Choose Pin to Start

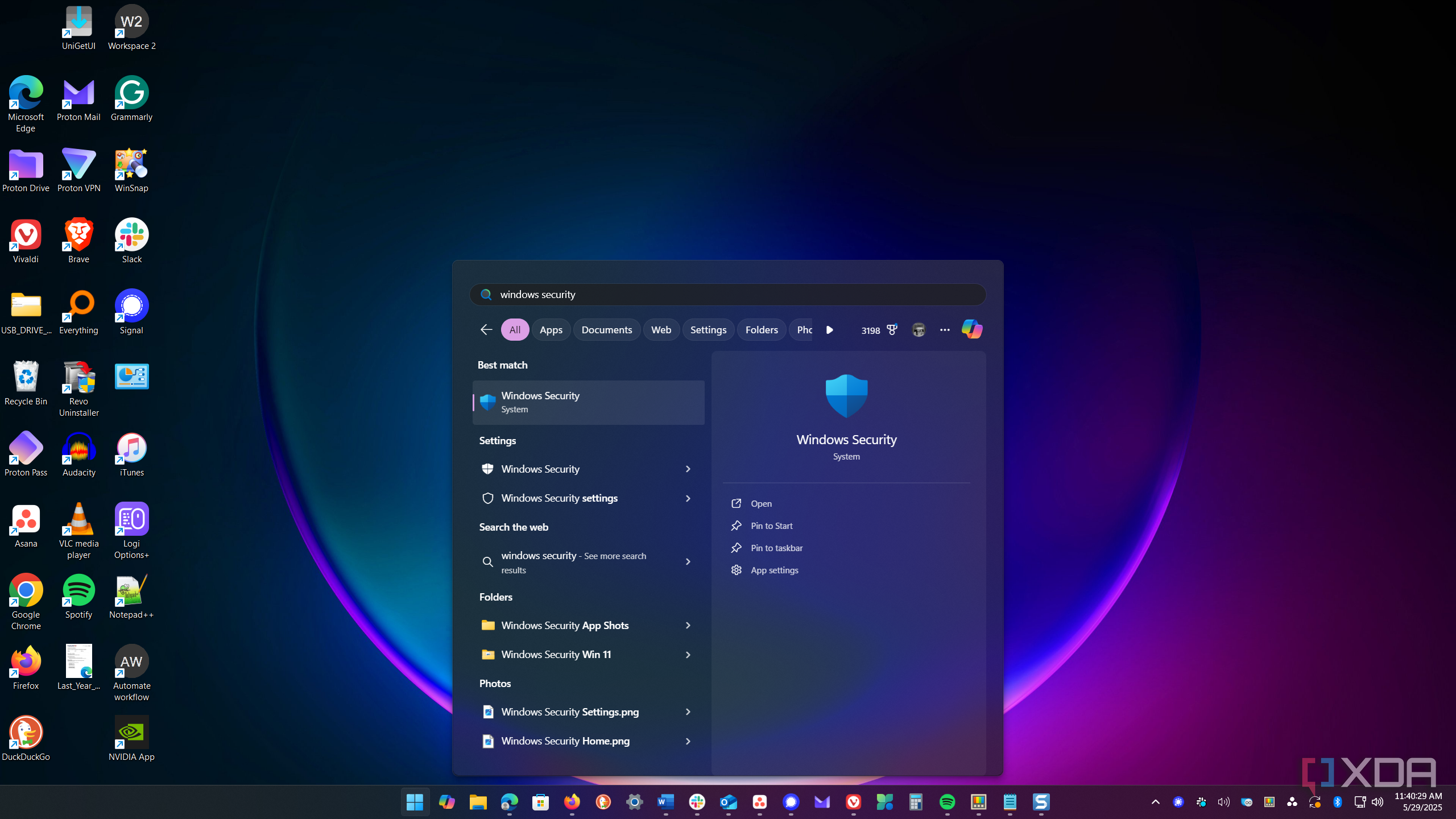coord(771,526)
